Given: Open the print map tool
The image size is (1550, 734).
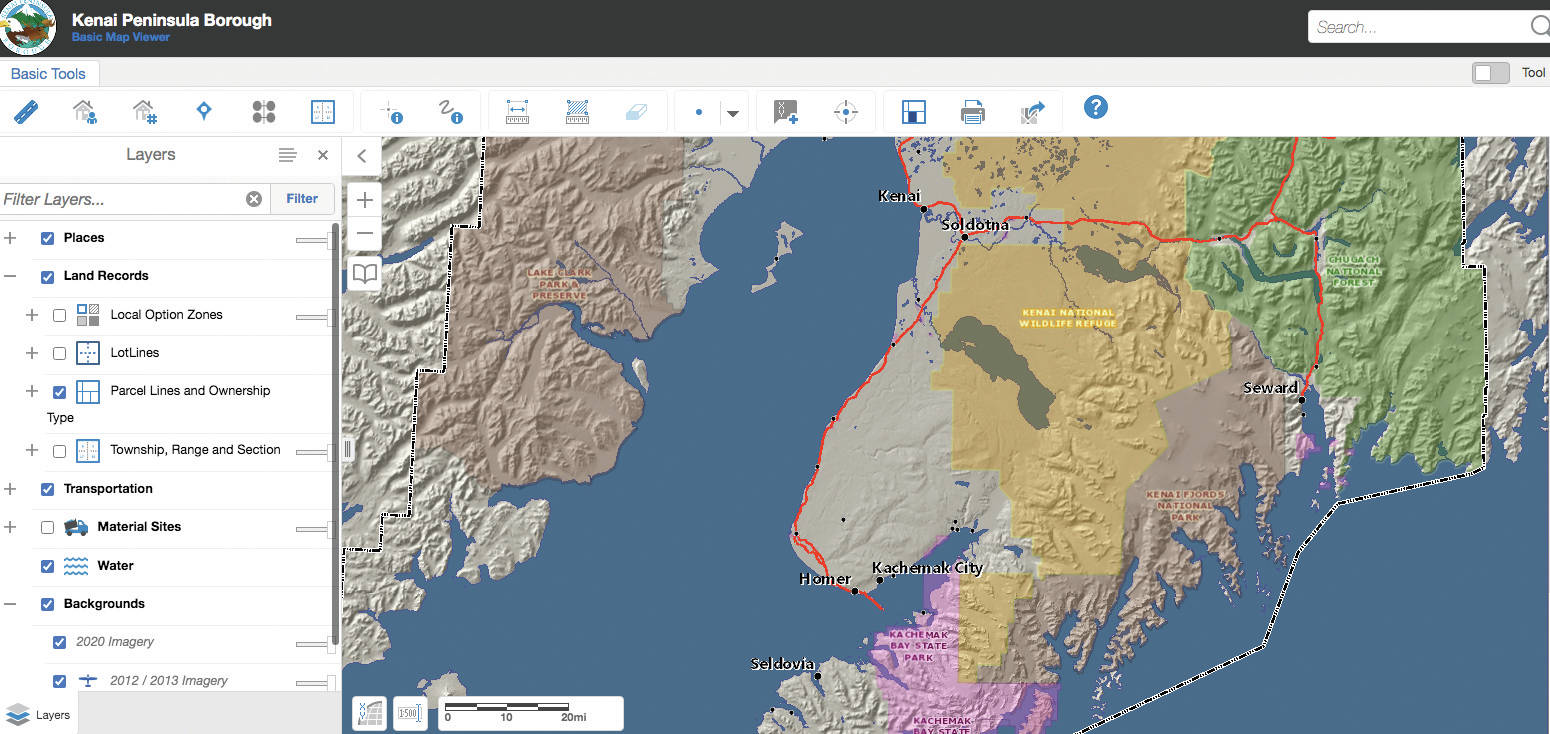Looking at the screenshot, I should click(x=972, y=112).
